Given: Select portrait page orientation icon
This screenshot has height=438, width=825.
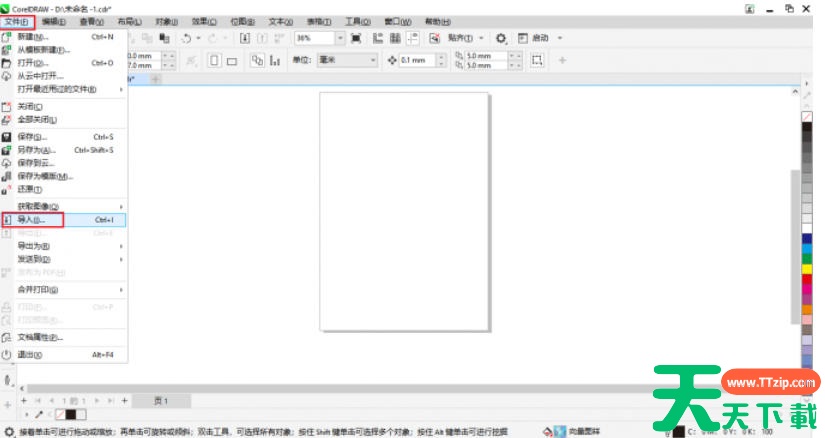Looking at the screenshot, I should [x=214, y=60].
